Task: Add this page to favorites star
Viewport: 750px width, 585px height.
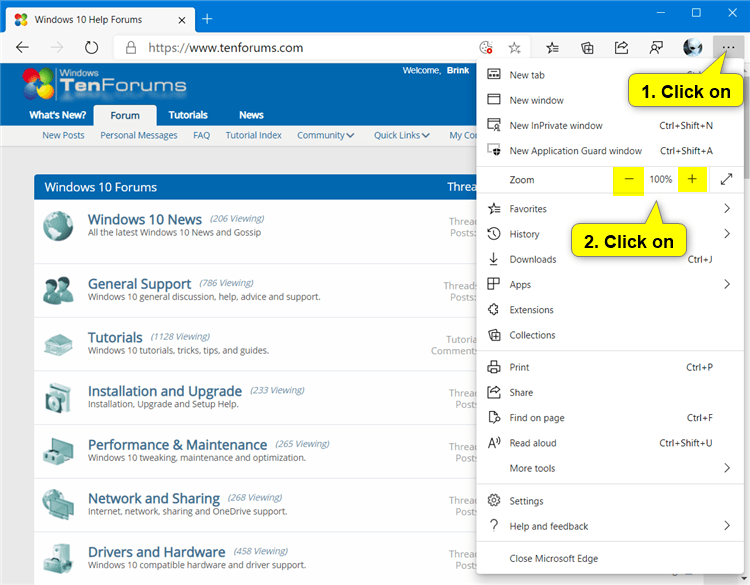Action: click(x=514, y=47)
